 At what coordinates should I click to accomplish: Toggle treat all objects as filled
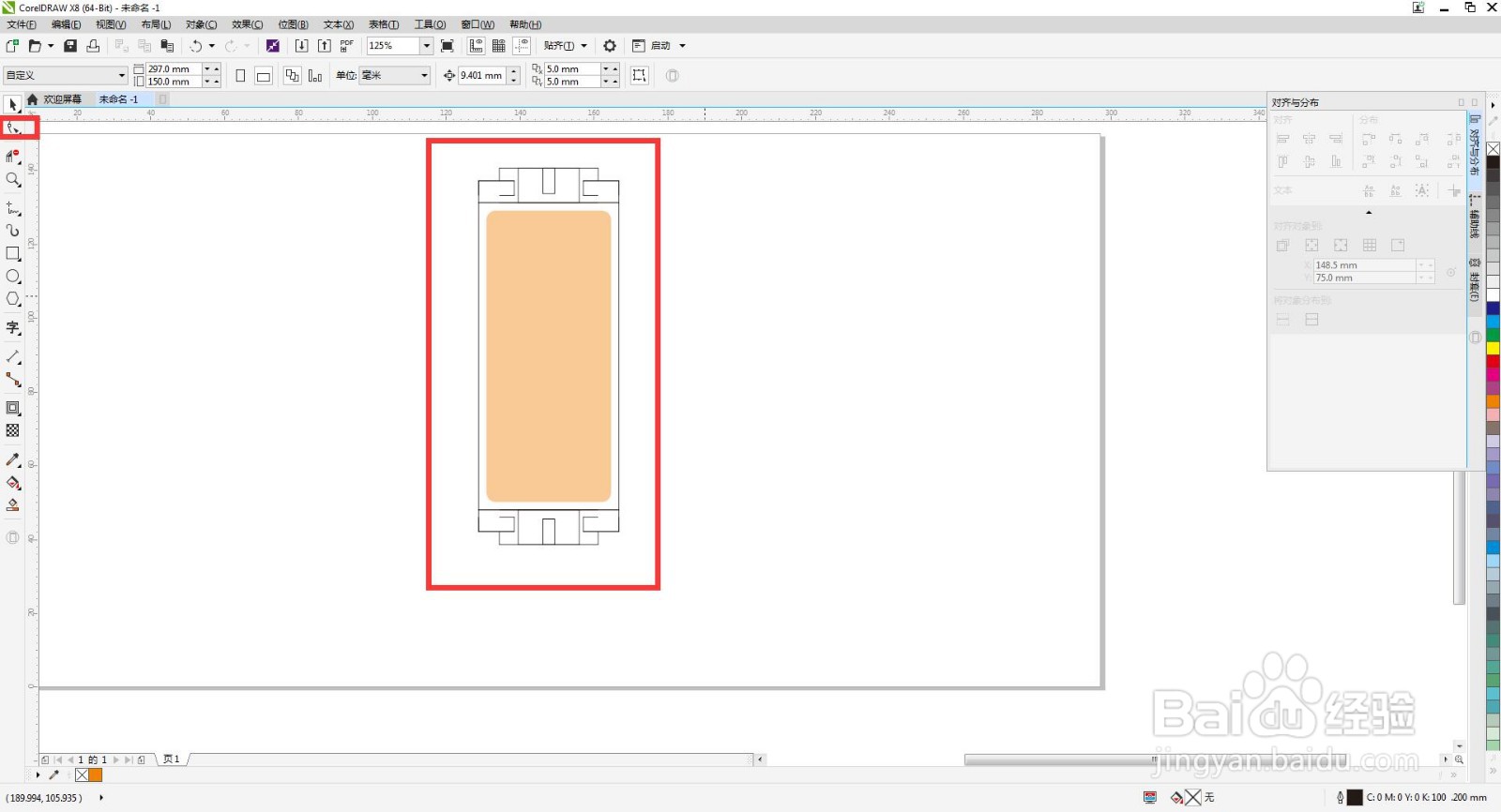point(640,76)
